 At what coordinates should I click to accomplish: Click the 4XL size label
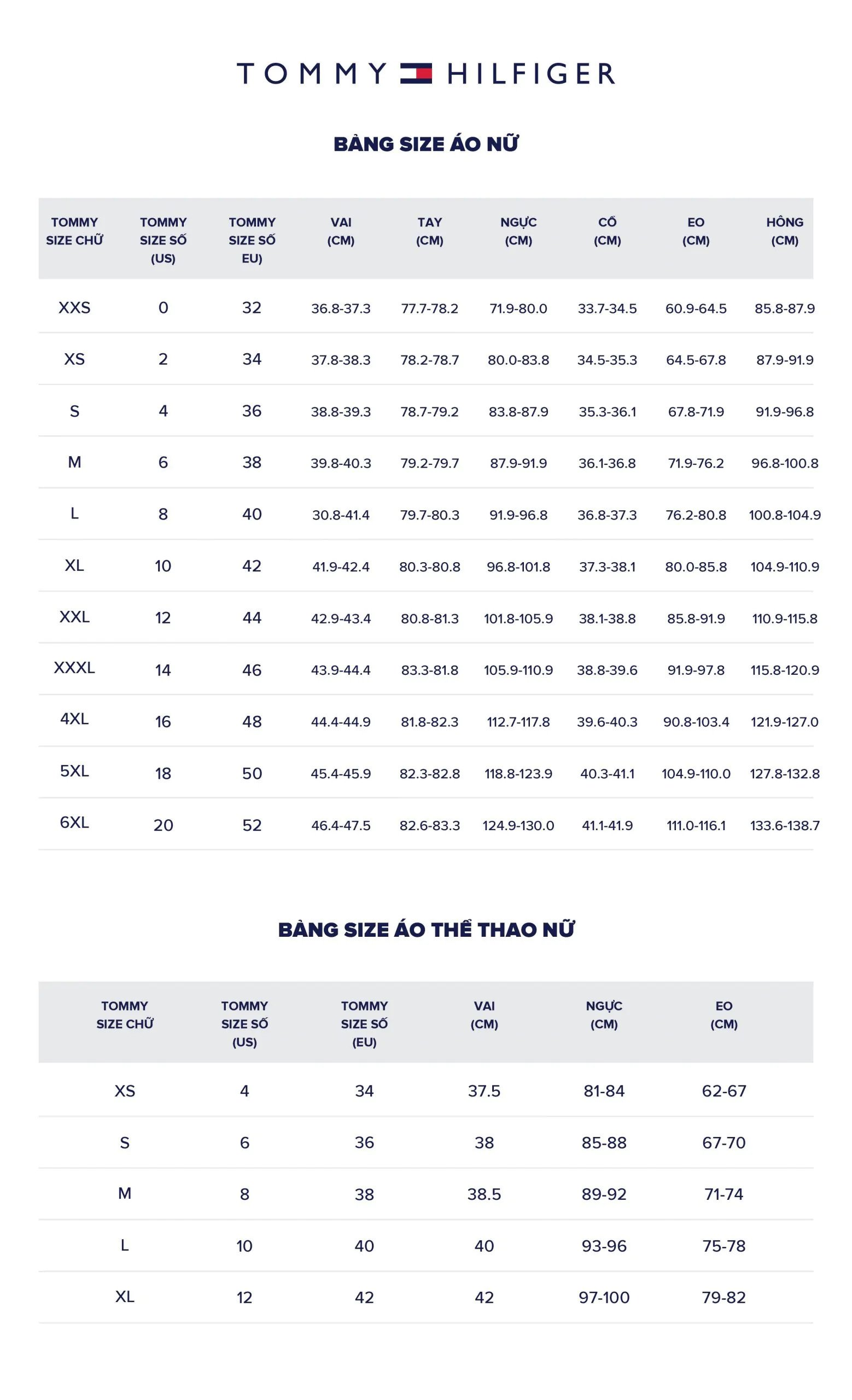tap(74, 719)
